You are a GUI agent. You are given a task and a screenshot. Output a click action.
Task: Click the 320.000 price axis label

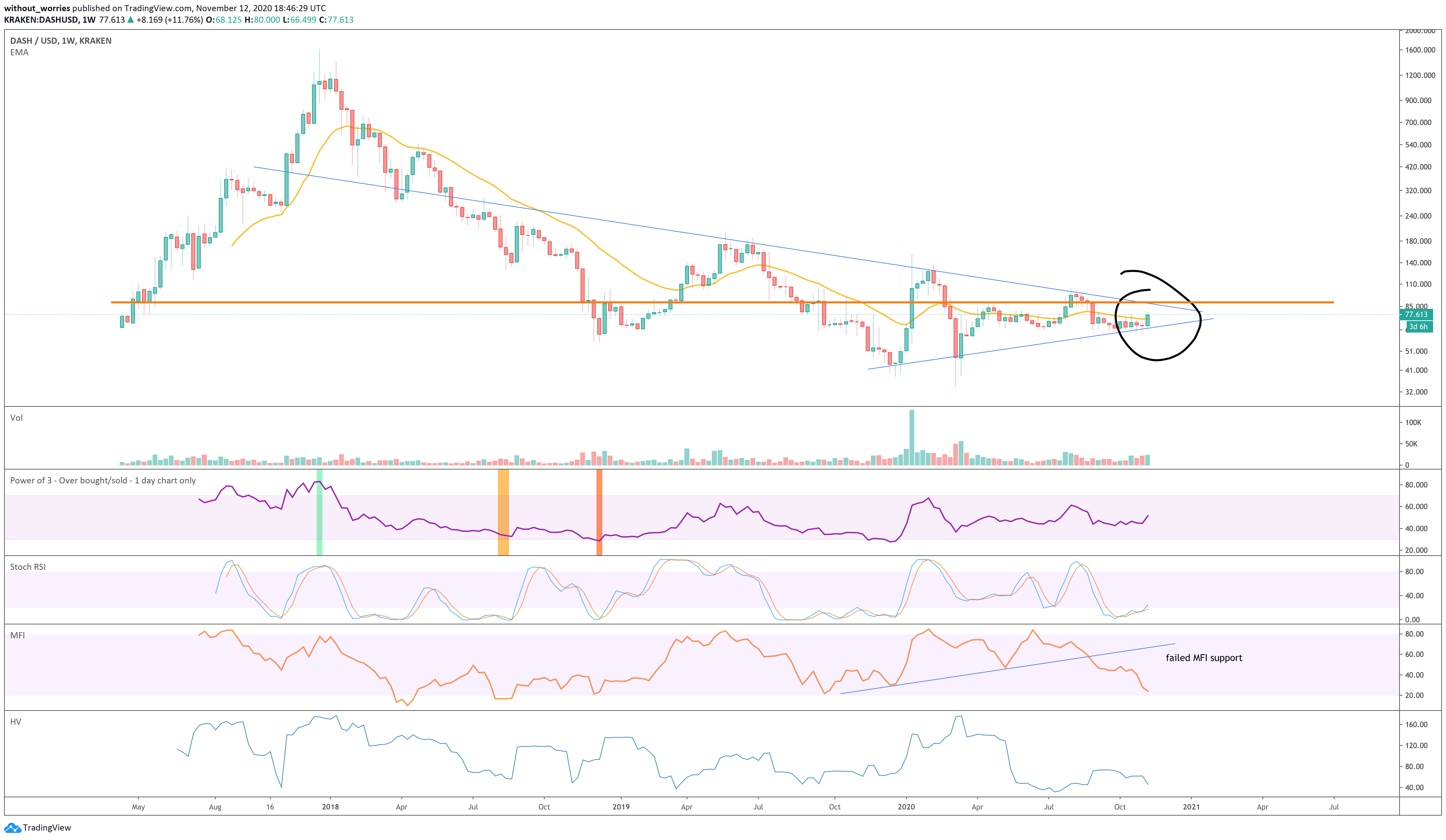click(x=1418, y=191)
